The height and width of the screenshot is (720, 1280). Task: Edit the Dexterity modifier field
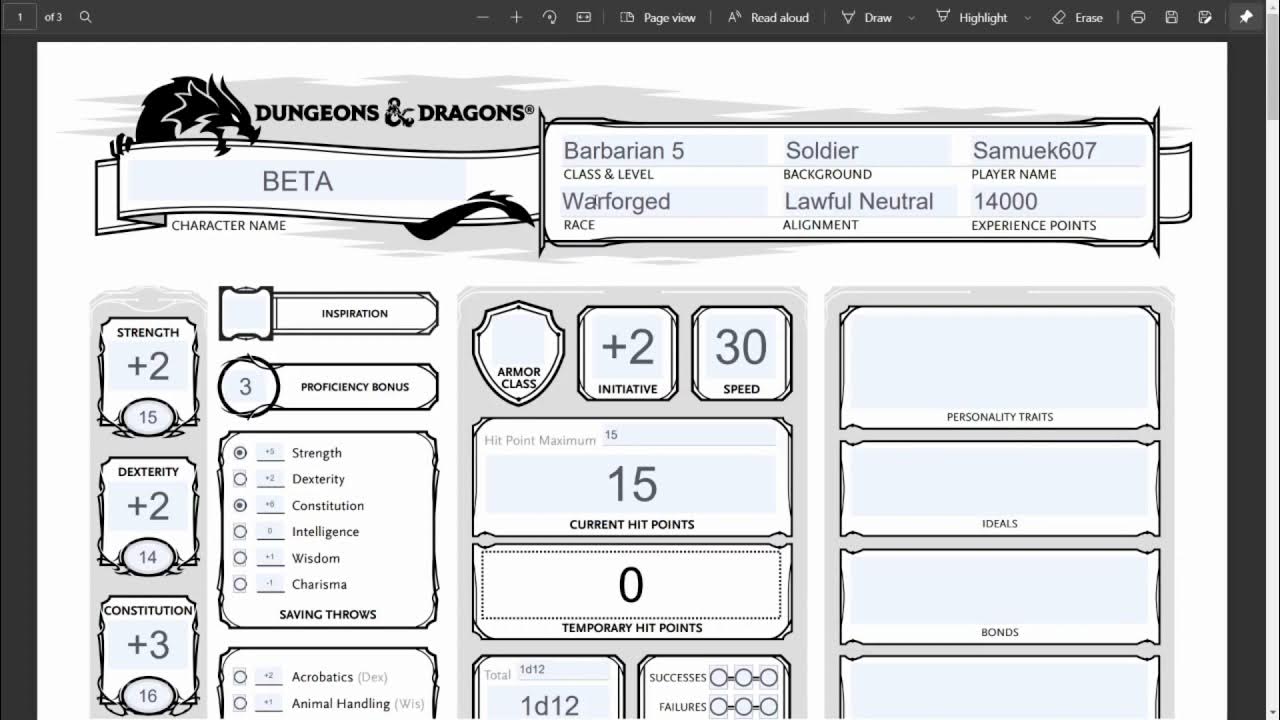(x=148, y=506)
